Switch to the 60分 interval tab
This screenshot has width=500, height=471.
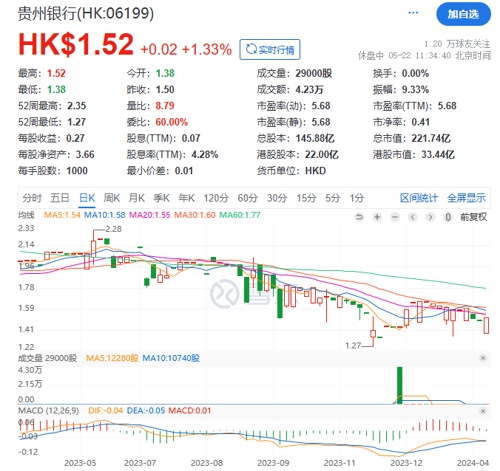point(248,198)
